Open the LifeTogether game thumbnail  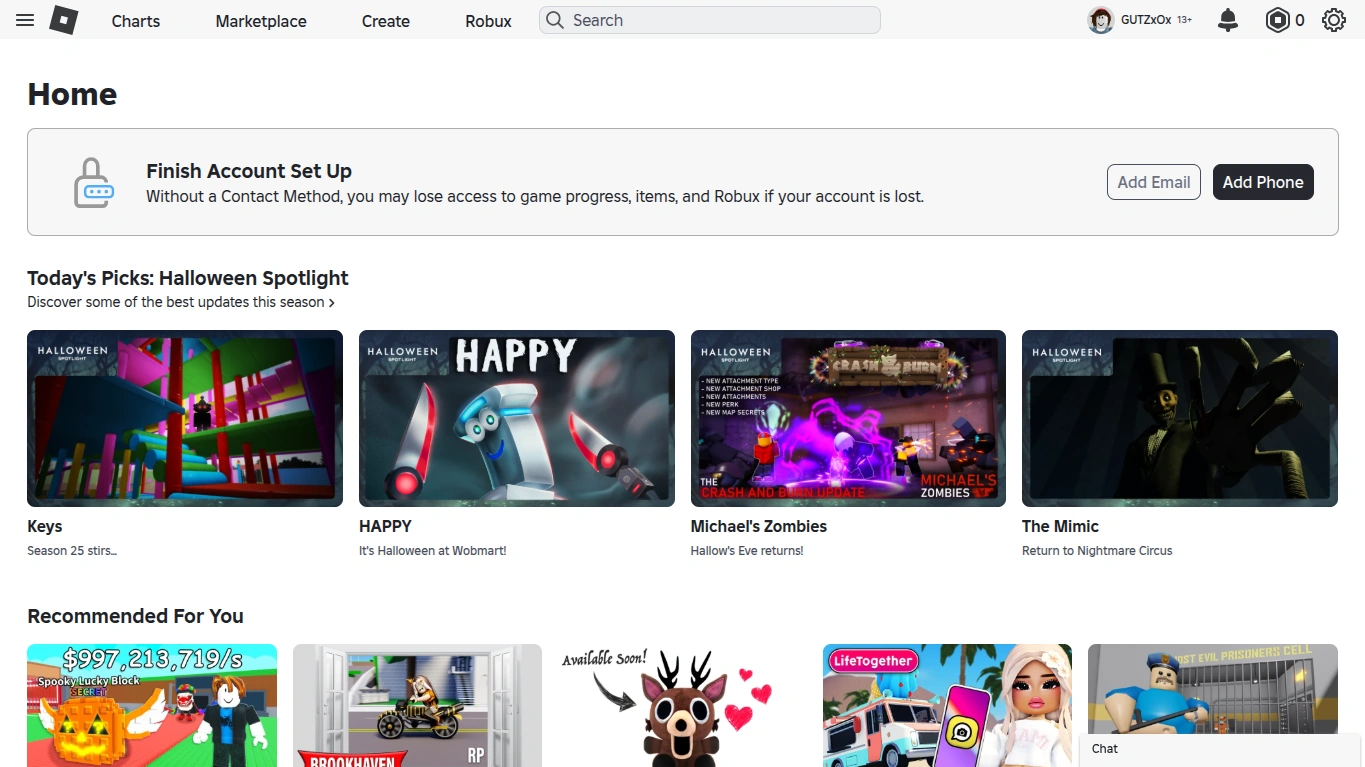947,705
